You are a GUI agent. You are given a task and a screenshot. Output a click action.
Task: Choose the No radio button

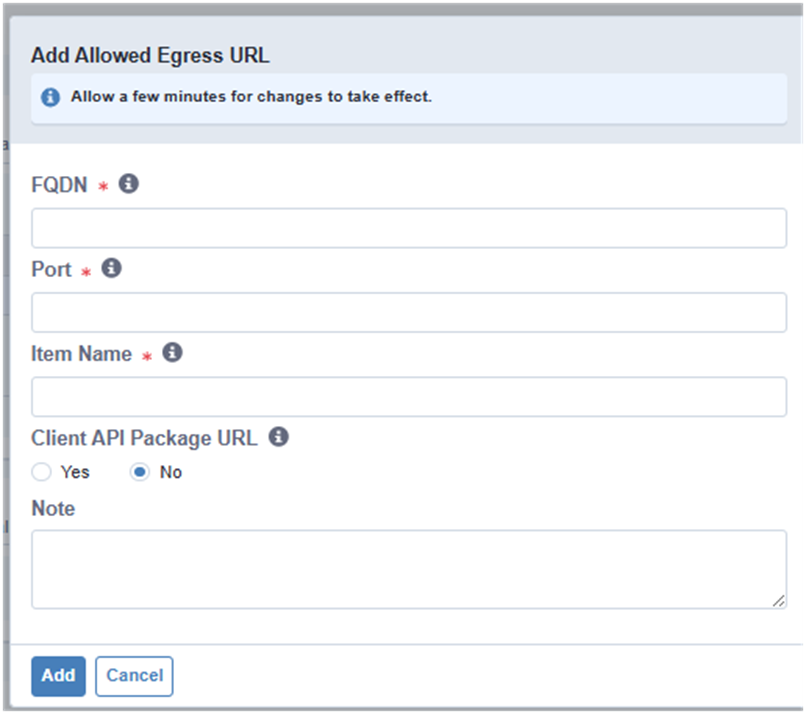point(140,472)
